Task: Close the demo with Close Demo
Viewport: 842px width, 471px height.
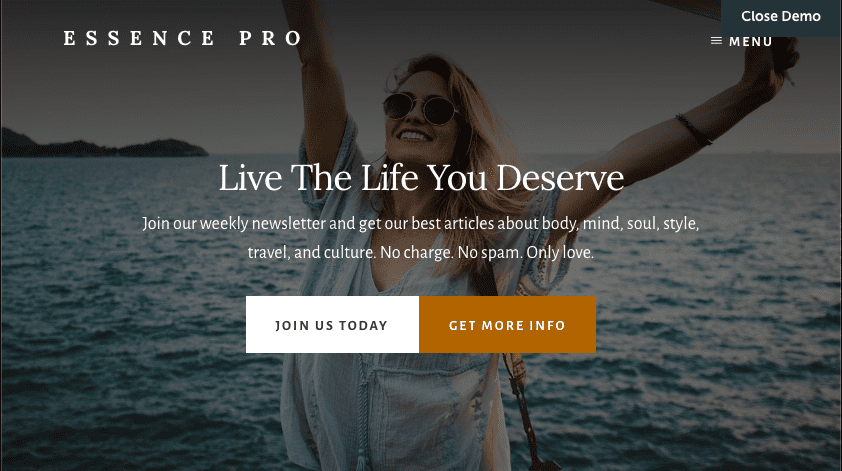Action: (x=781, y=17)
